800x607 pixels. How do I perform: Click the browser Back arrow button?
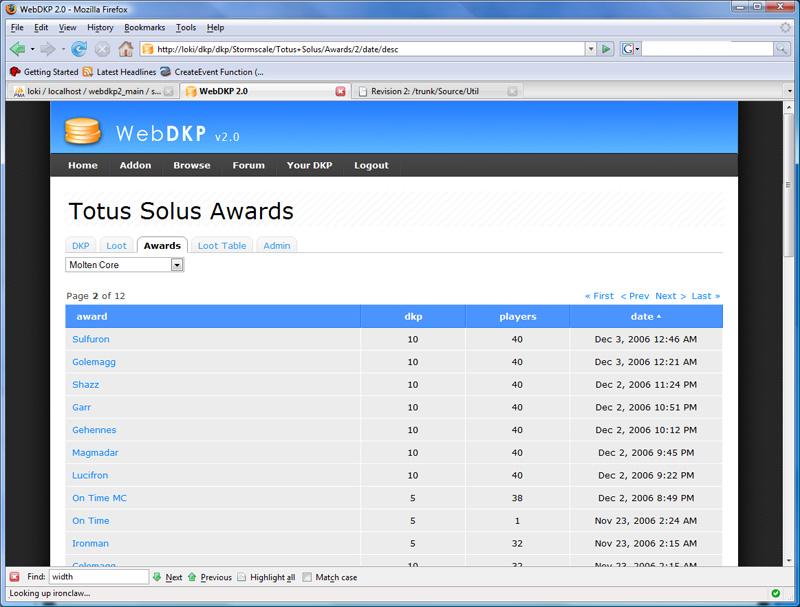pyautogui.click(x=17, y=49)
